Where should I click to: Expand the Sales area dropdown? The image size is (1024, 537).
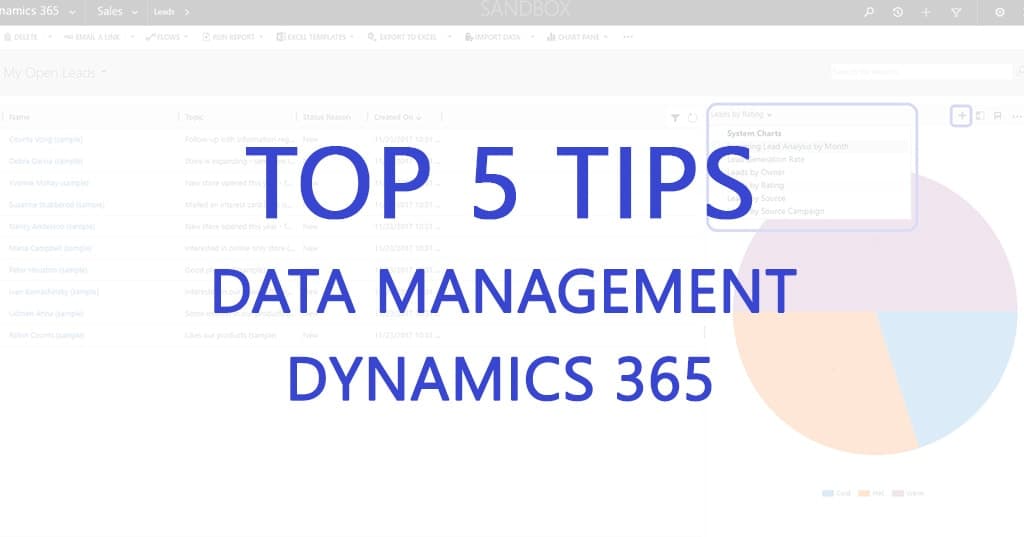coord(135,12)
